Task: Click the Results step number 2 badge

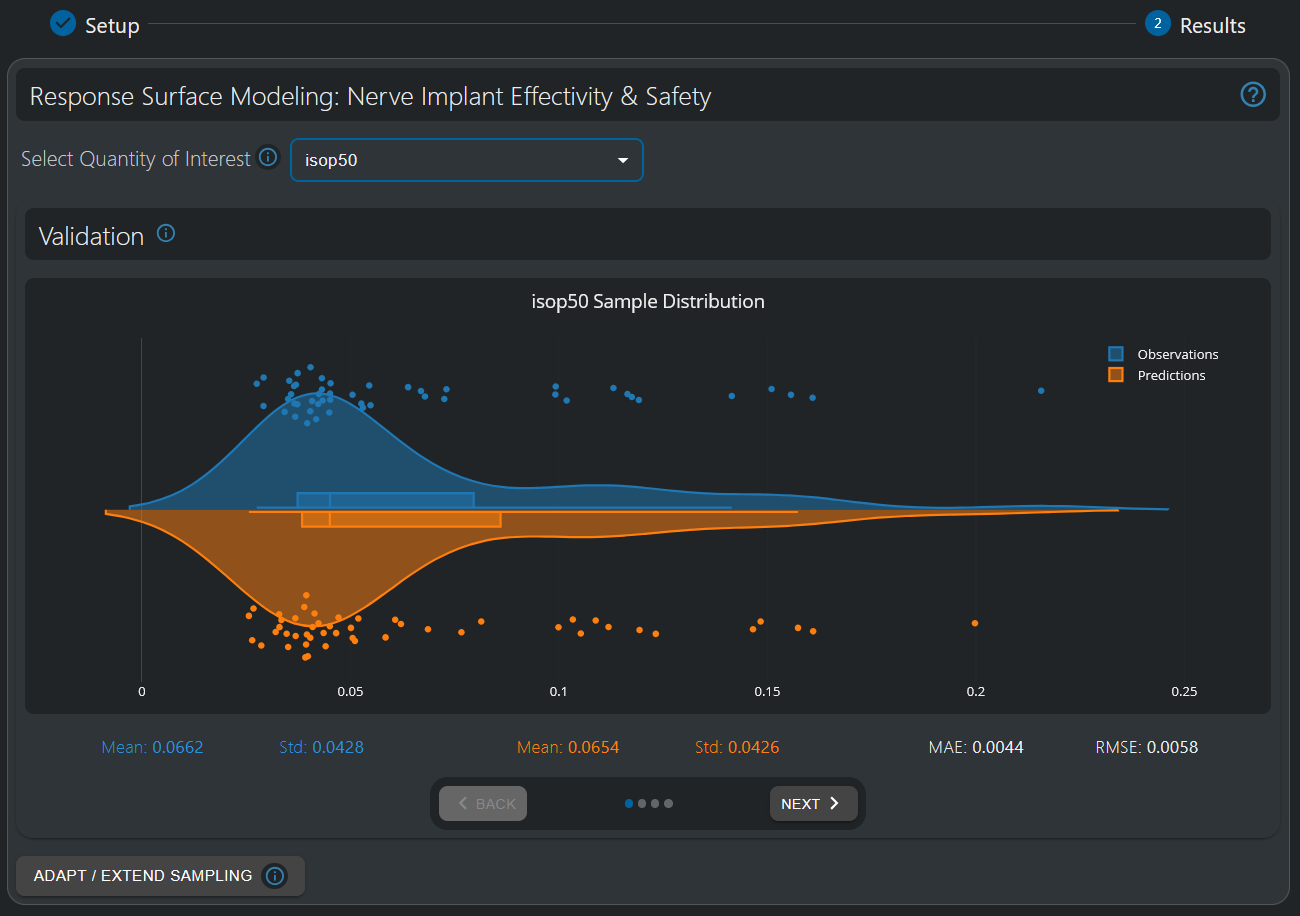Action: [x=1158, y=24]
